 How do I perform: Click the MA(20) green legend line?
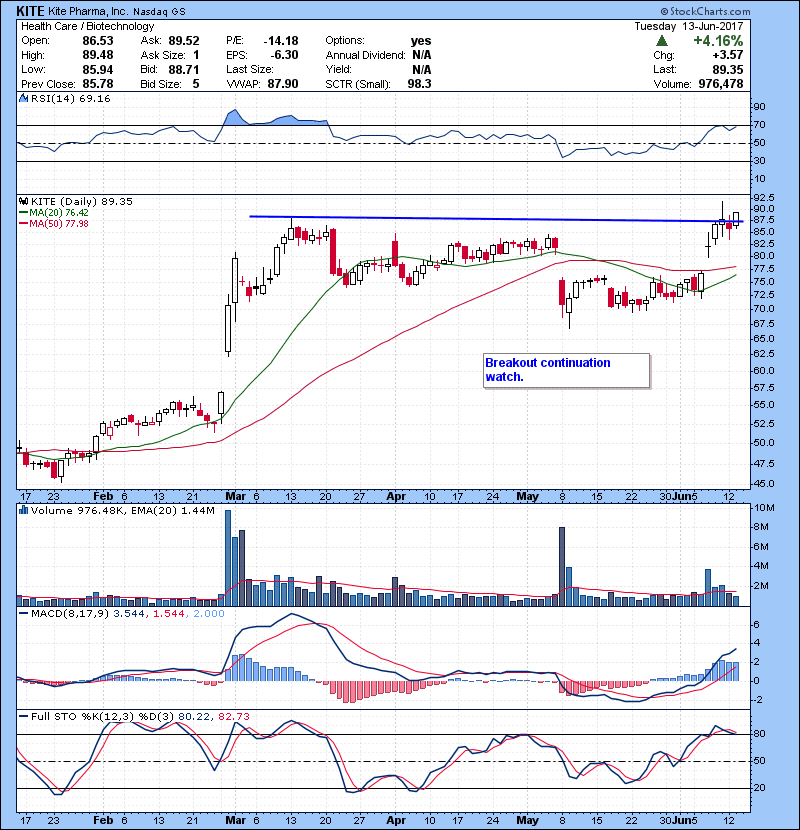coord(23,212)
